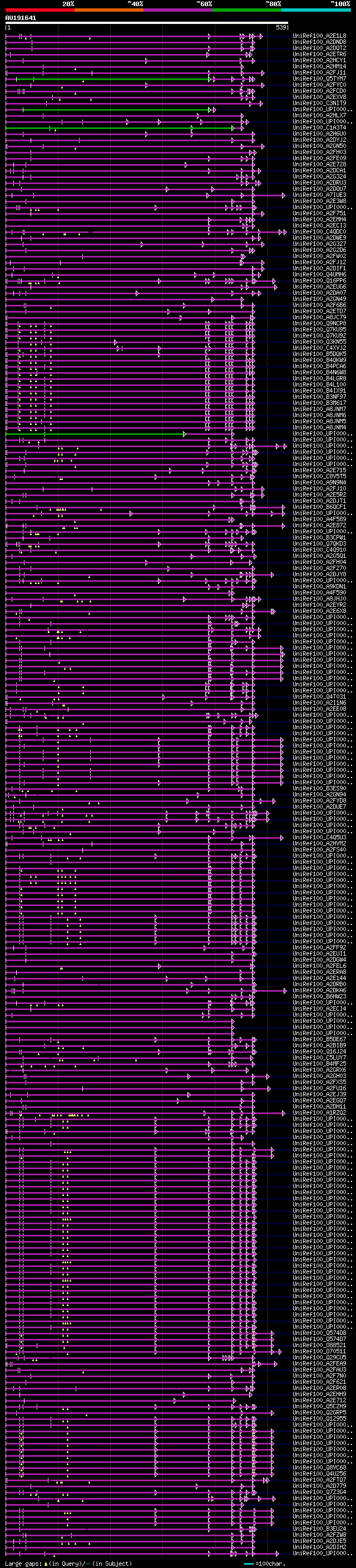
Task: Click the query title AU191641
Action: (21, 18)
